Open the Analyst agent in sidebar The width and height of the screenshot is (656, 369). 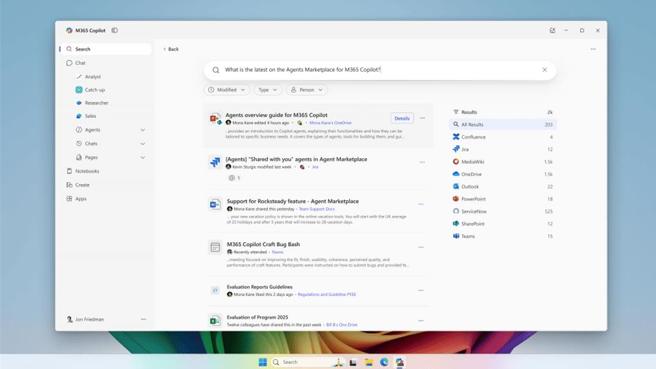tap(93, 77)
